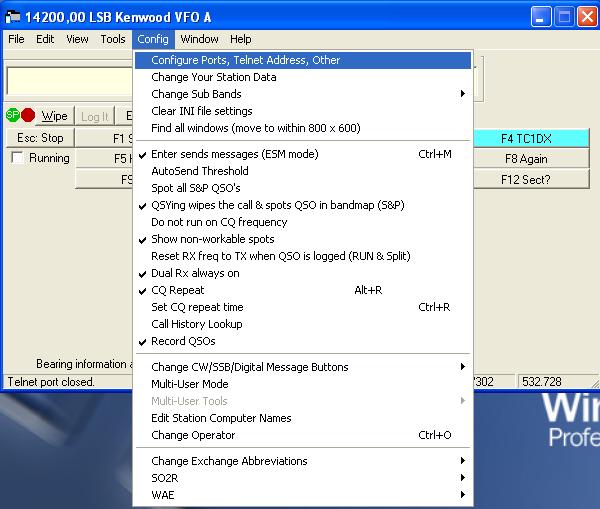Open AutoSend Threshold setting

point(303,171)
